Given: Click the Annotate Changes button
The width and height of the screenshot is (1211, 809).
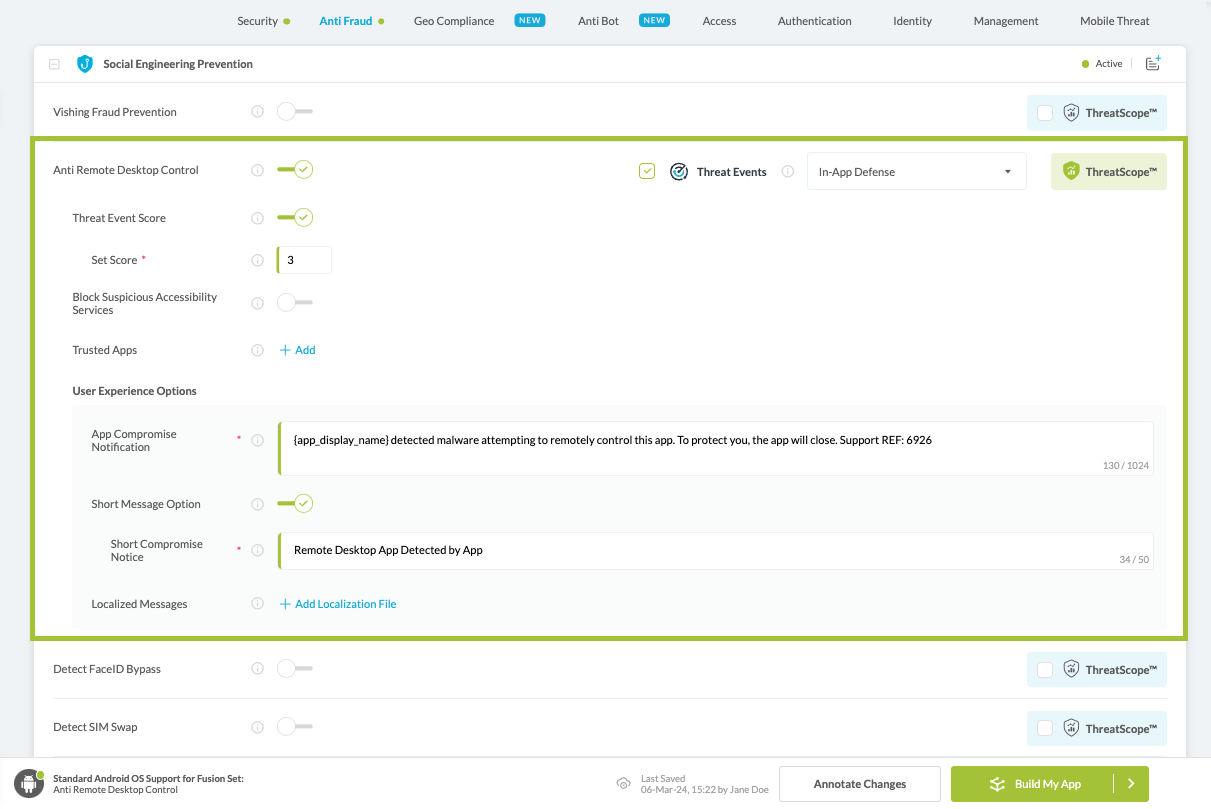Looking at the screenshot, I should point(859,784).
